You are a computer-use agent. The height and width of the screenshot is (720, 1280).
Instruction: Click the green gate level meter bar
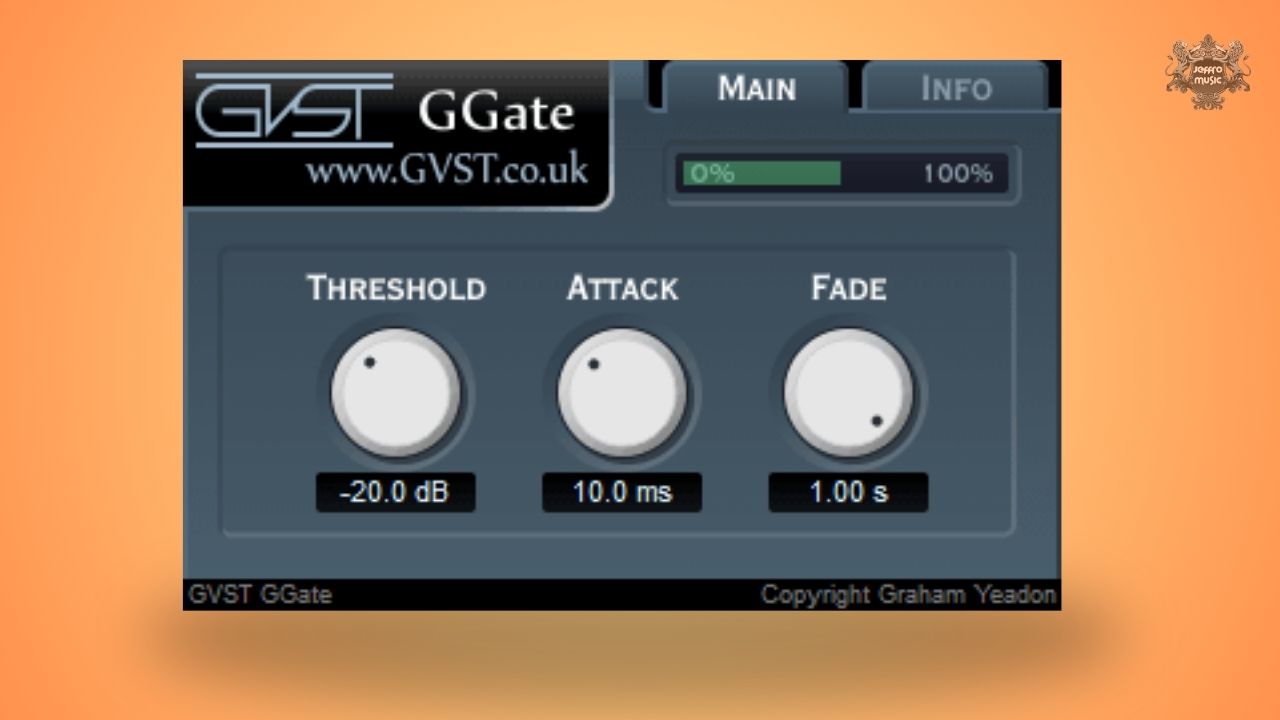click(x=762, y=174)
